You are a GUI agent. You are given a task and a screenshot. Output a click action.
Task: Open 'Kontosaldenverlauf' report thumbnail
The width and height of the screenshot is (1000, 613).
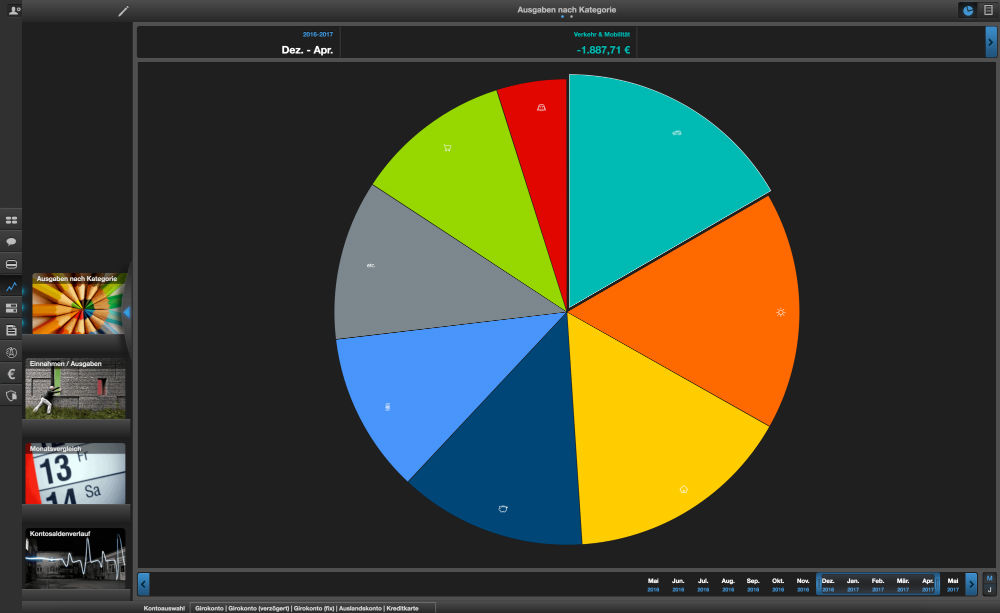75,558
